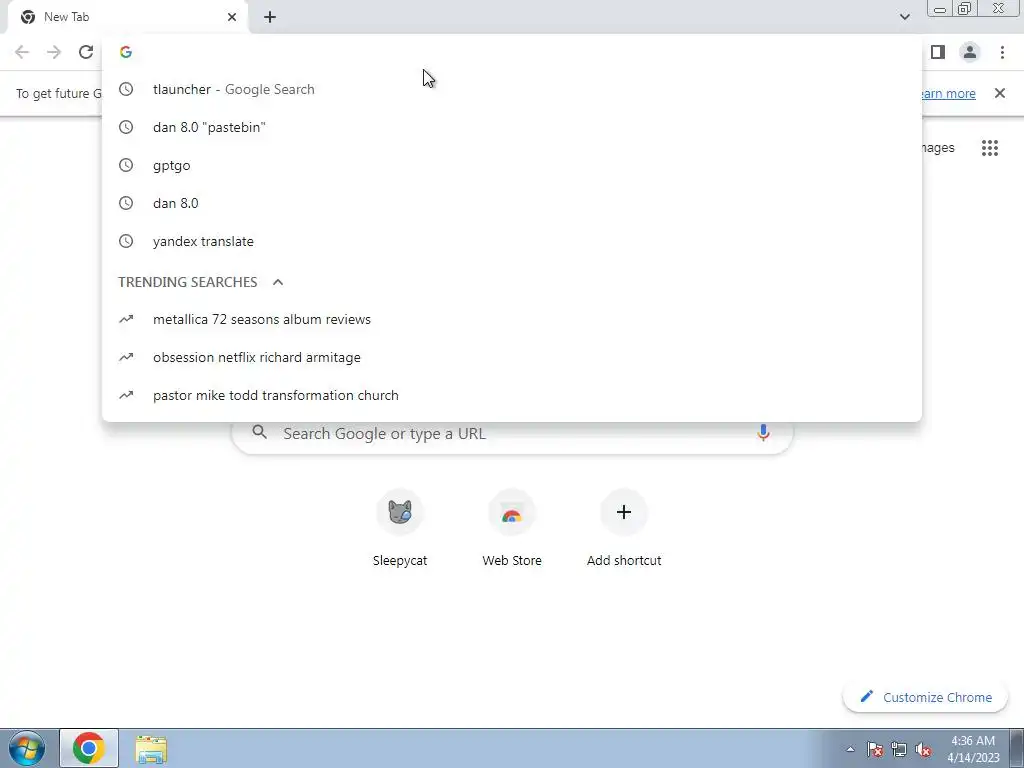
Task: Open the Web Store shortcut
Action: coord(512,529)
